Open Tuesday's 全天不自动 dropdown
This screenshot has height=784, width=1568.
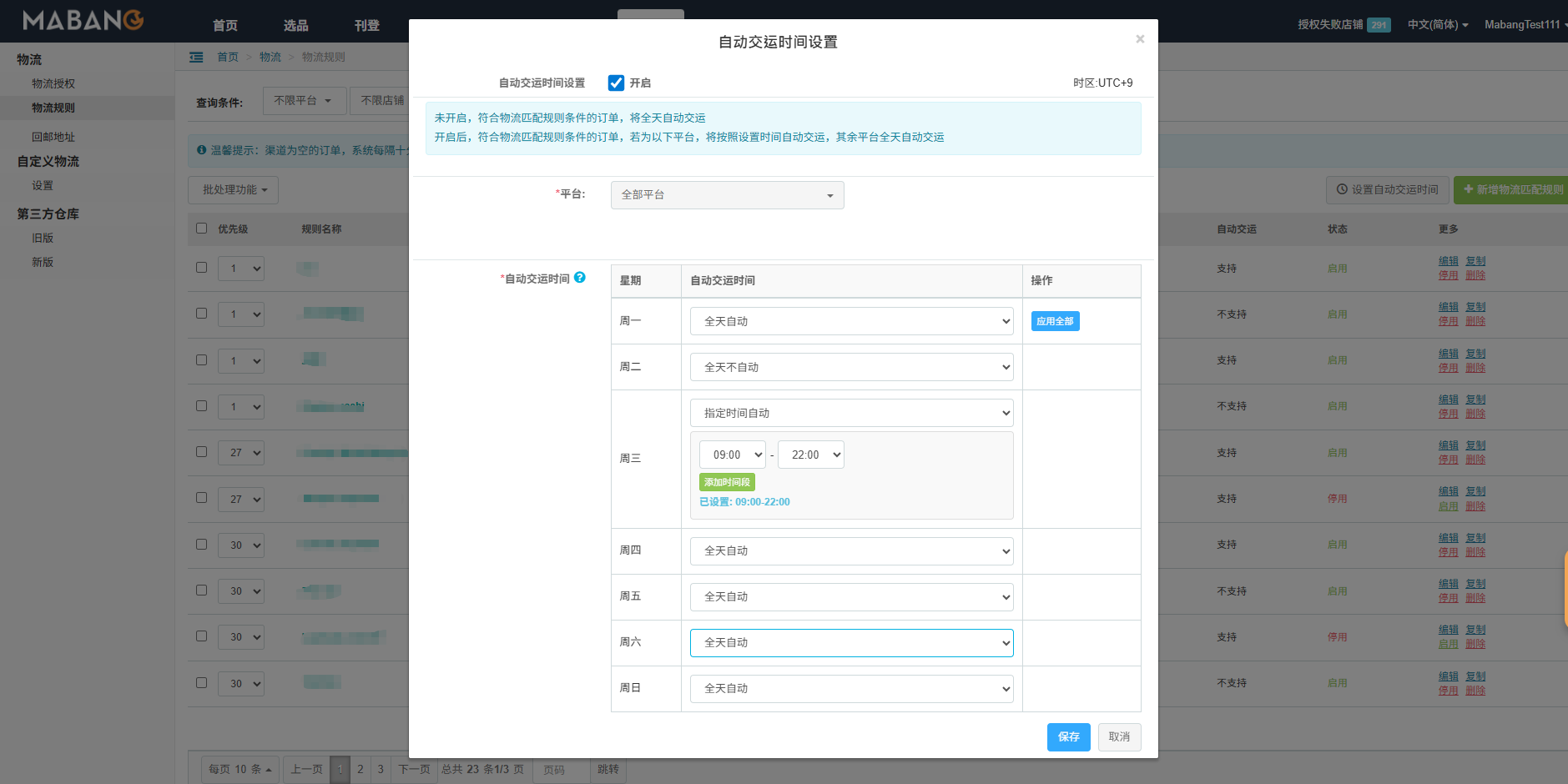[x=851, y=367]
